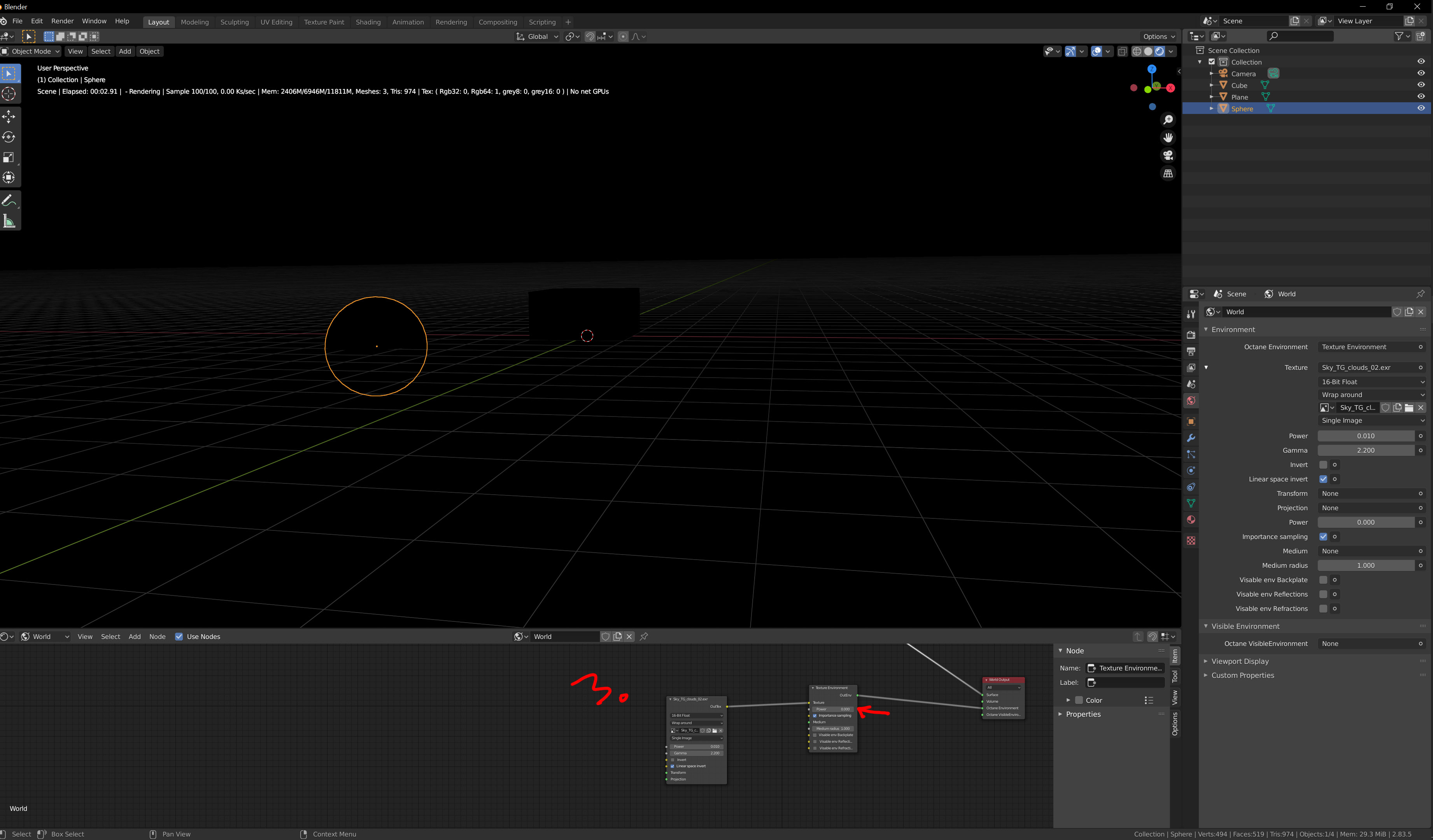Select the Rotate tool in the left toolbar
1433x840 pixels.
(9, 137)
